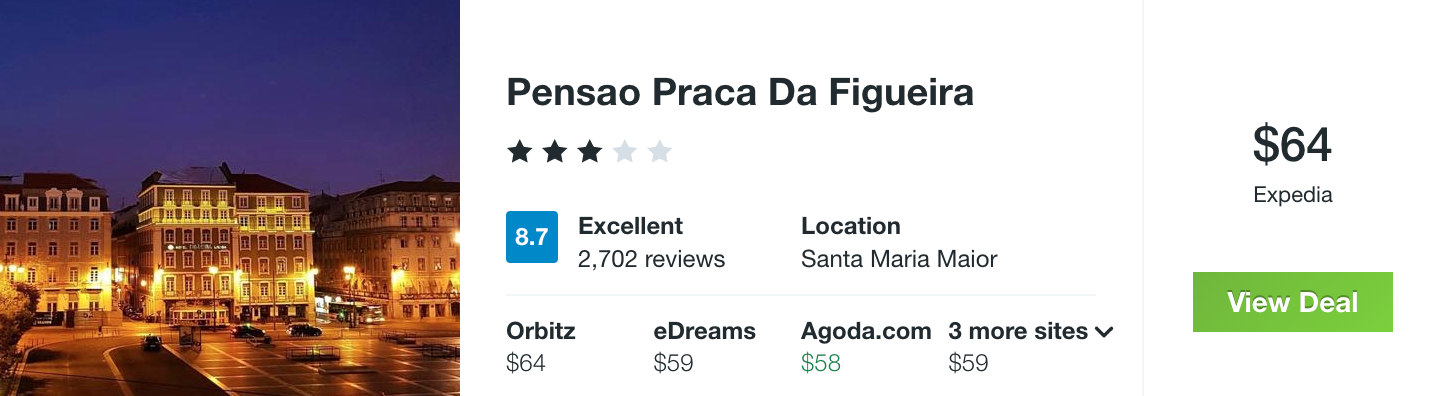Open the 3 more sites list
The height and width of the screenshot is (396, 1432).
[x=1030, y=331]
